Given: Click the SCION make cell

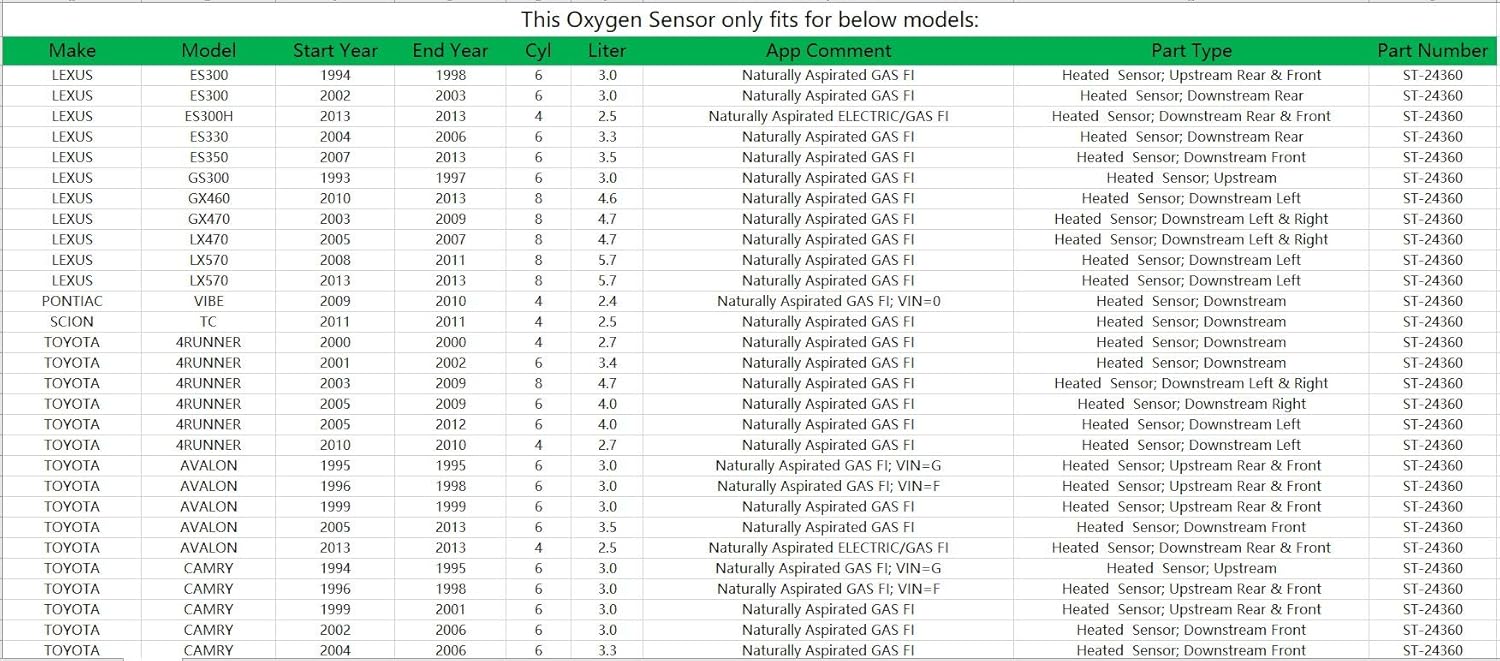Looking at the screenshot, I should point(72,322).
